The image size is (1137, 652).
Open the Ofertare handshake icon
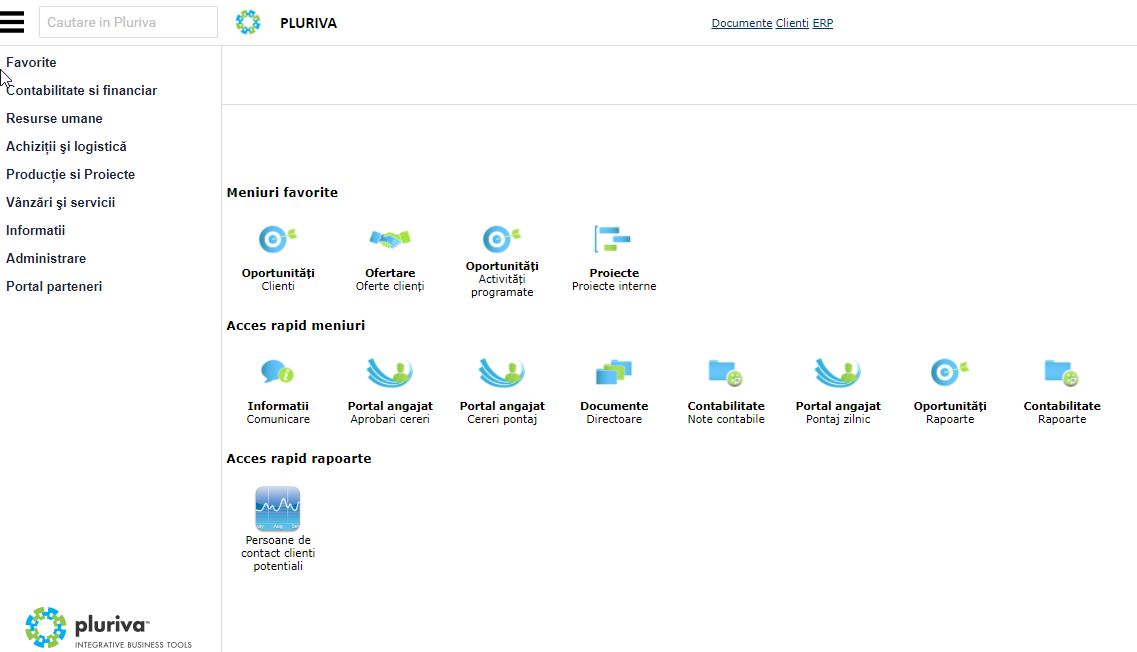(x=390, y=239)
